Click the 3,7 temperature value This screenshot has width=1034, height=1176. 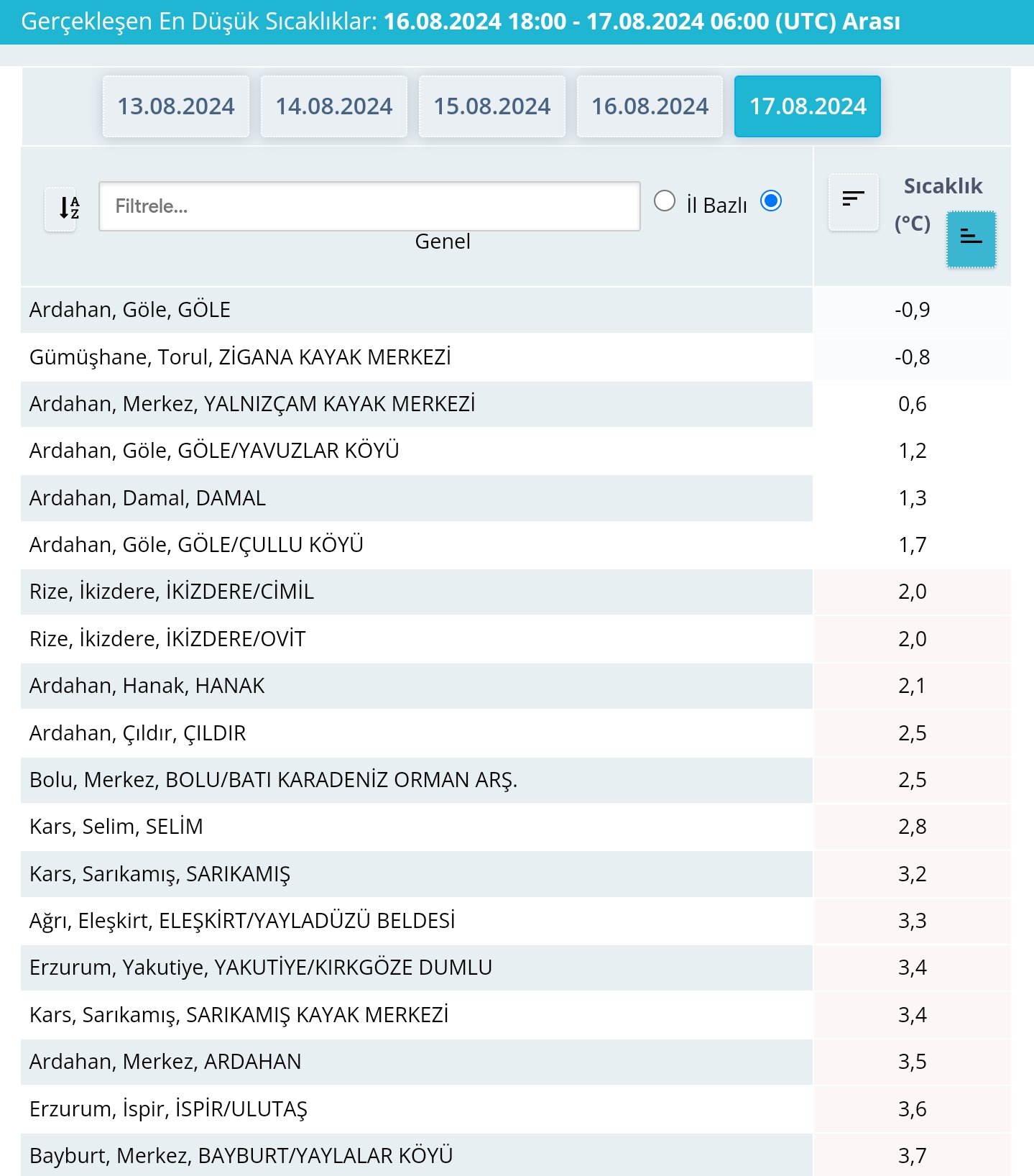pyautogui.click(x=912, y=1156)
